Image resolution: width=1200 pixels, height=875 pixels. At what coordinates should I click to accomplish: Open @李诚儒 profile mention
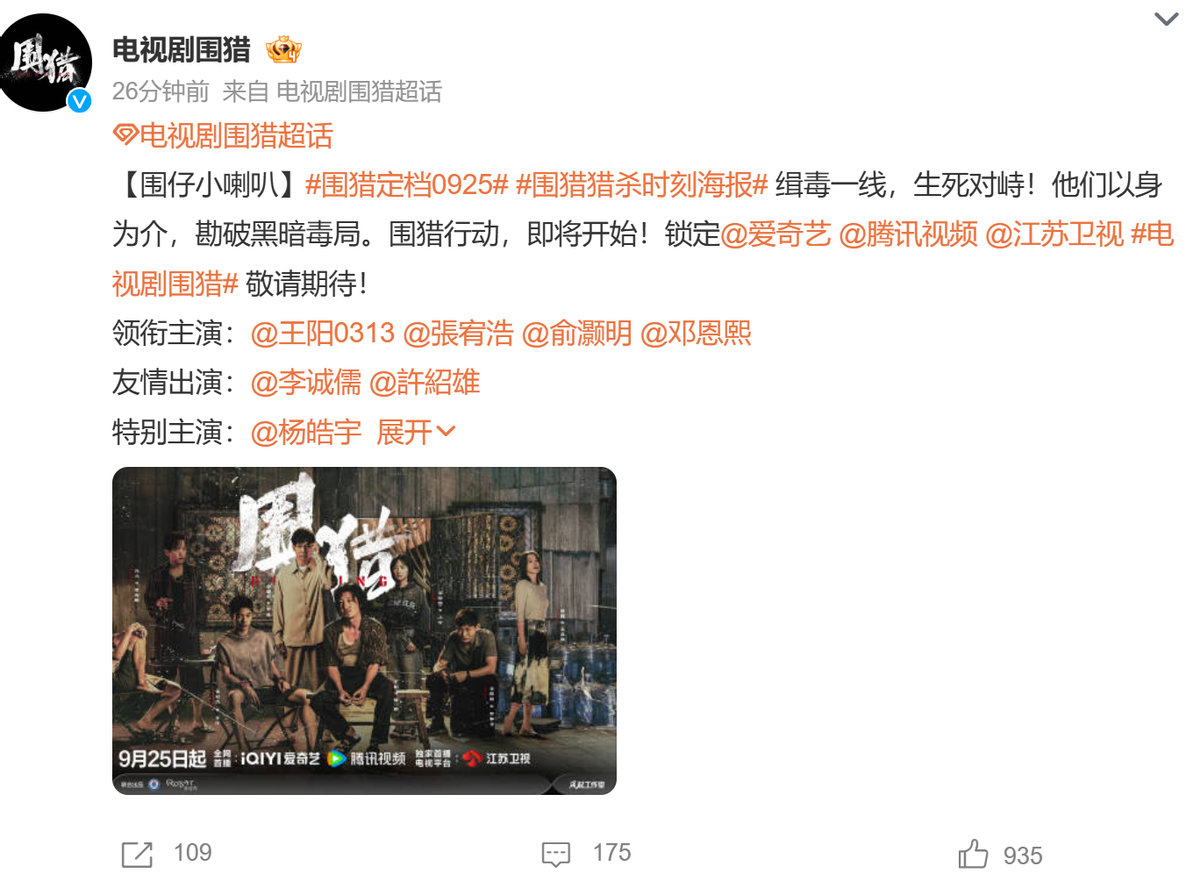coord(306,382)
